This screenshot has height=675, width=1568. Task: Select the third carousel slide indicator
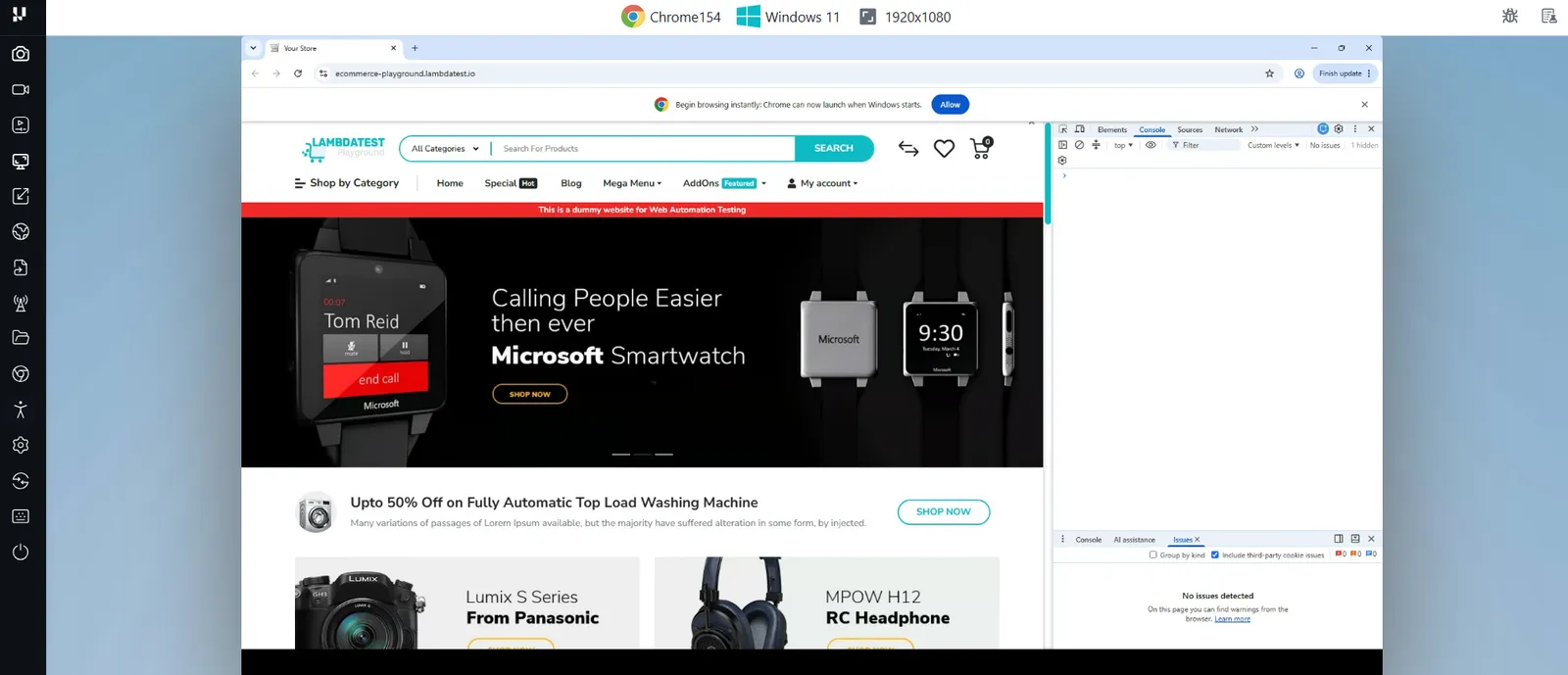pyautogui.click(x=664, y=455)
